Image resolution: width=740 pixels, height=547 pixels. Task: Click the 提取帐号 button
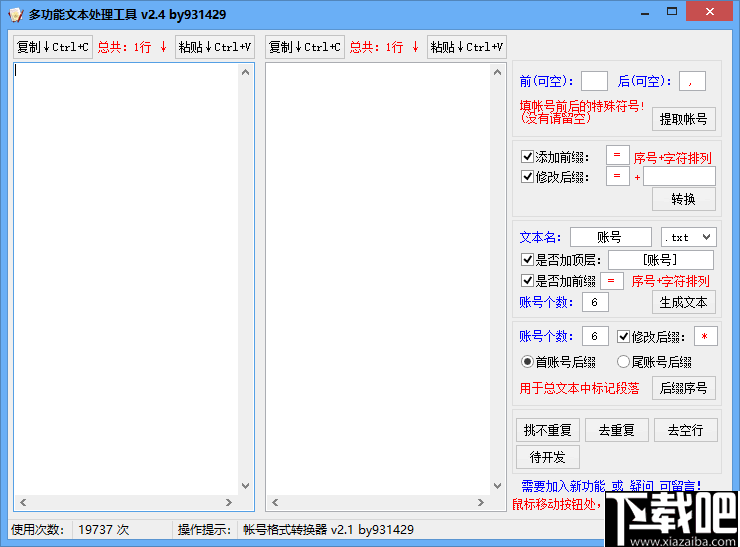point(683,119)
